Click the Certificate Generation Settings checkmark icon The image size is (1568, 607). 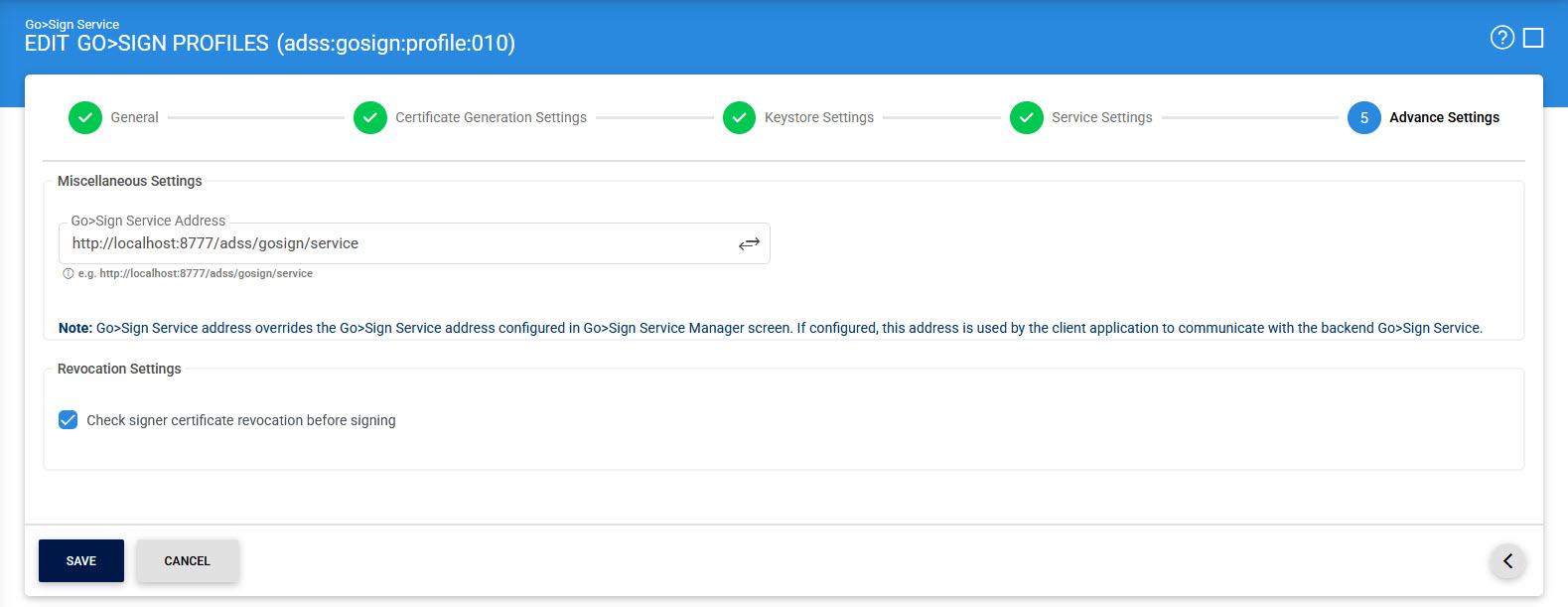[370, 117]
